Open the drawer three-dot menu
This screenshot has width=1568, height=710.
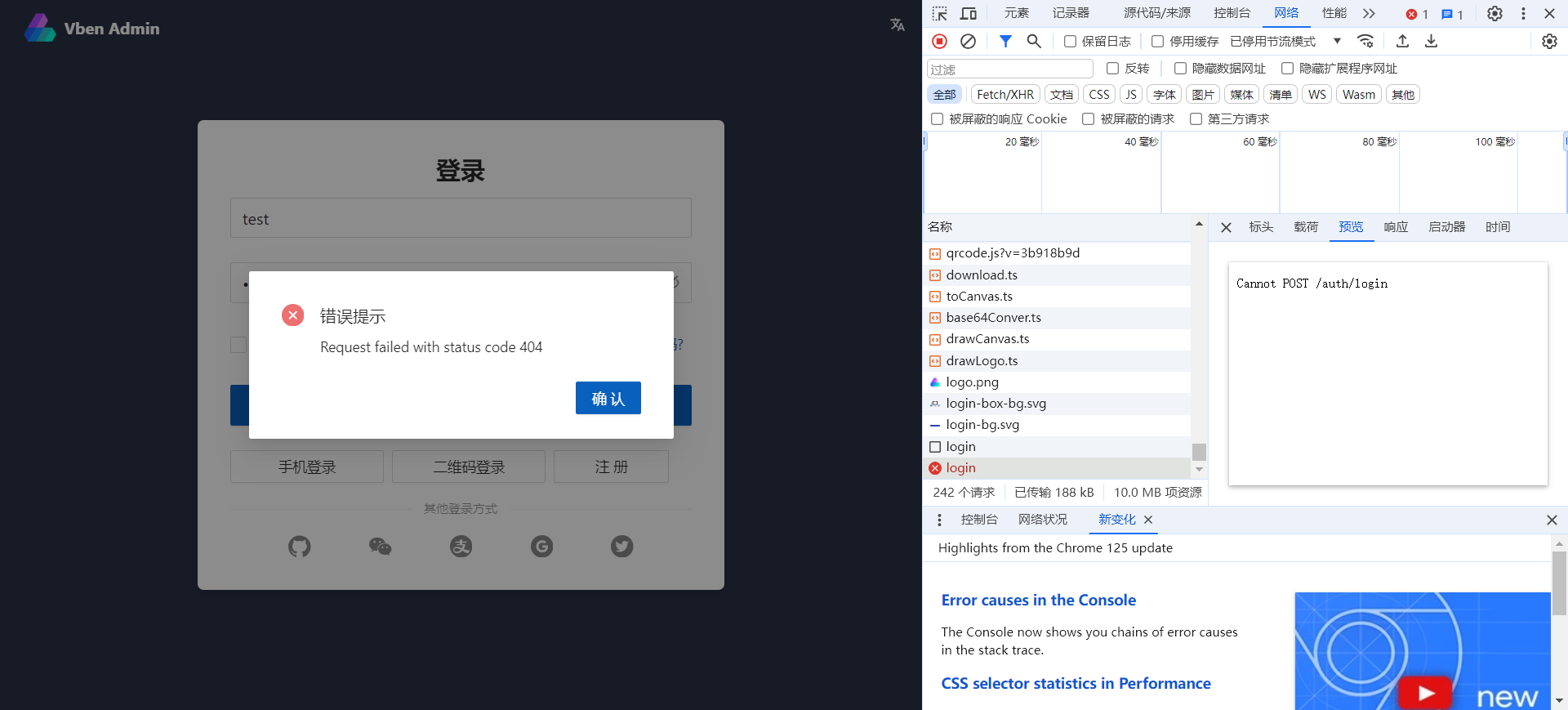pyautogui.click(x=939, y=520)
